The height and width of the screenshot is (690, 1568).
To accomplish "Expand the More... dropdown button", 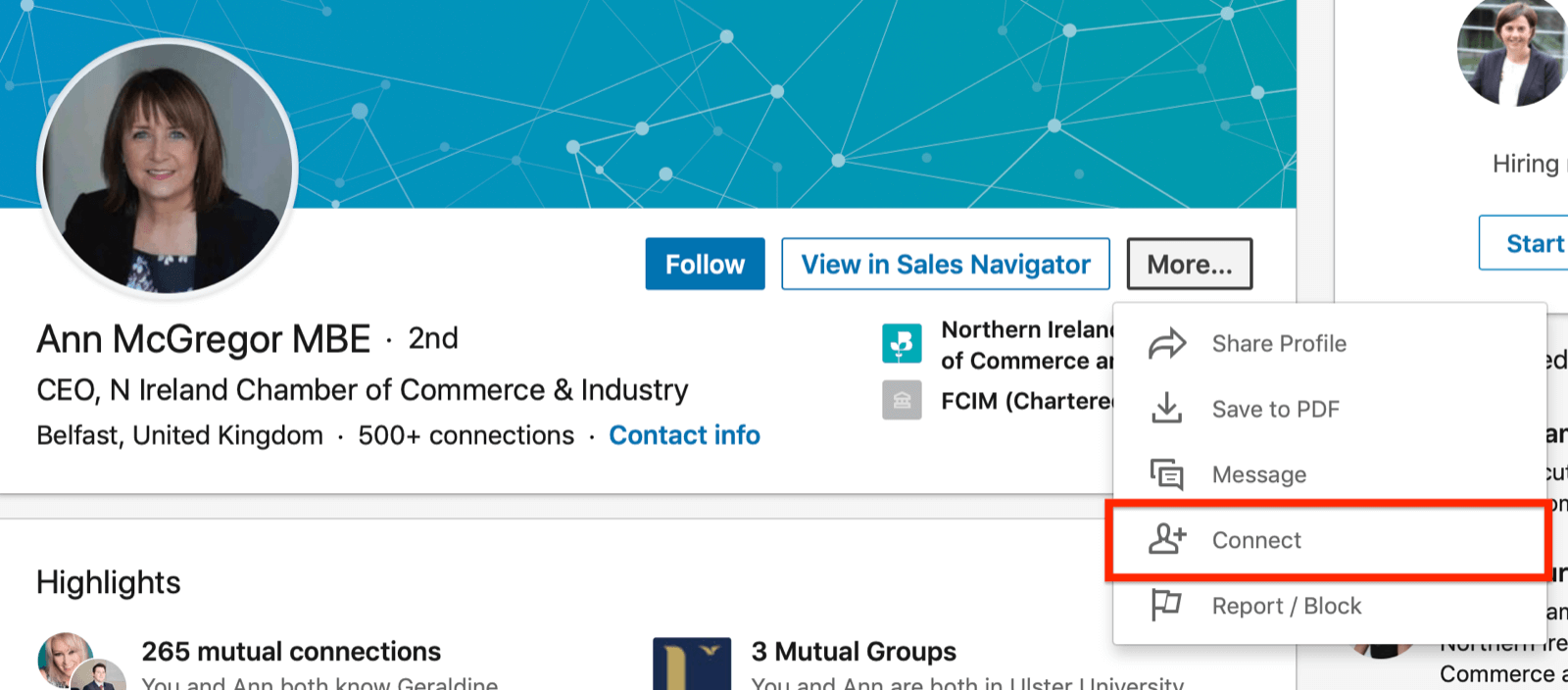I will (1189, 265).
